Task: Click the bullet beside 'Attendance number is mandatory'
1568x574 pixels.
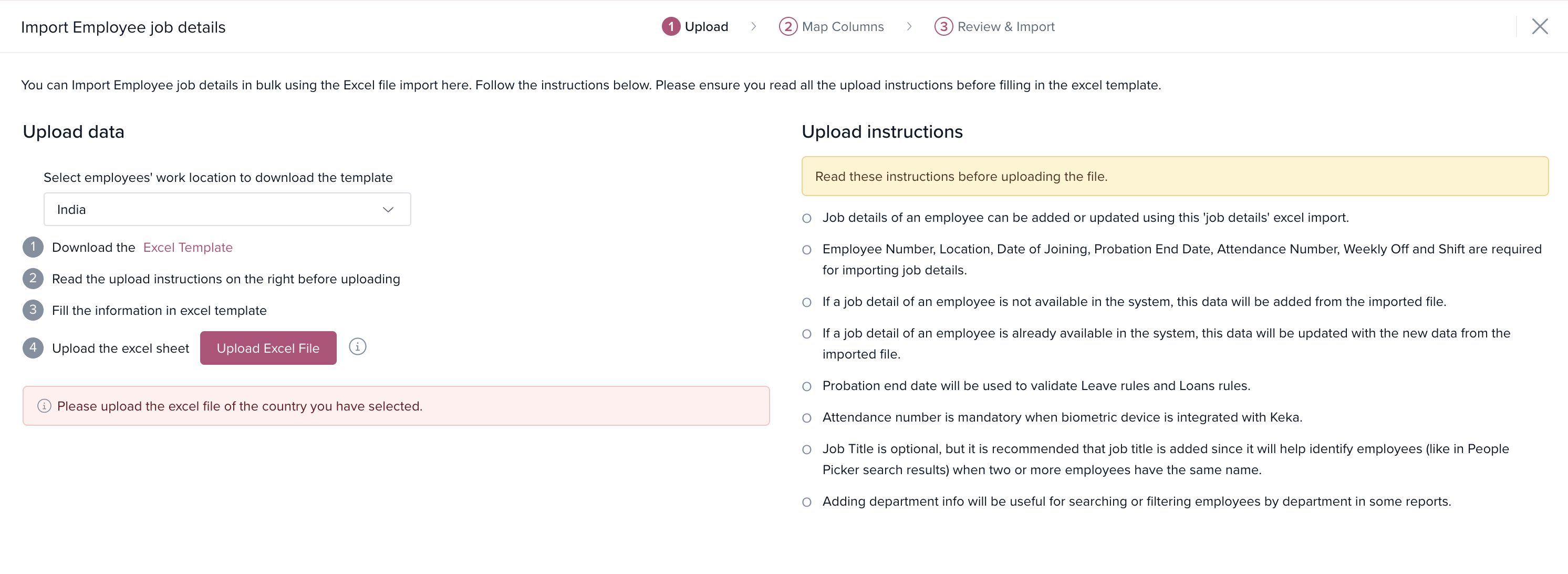Action: 806,418
